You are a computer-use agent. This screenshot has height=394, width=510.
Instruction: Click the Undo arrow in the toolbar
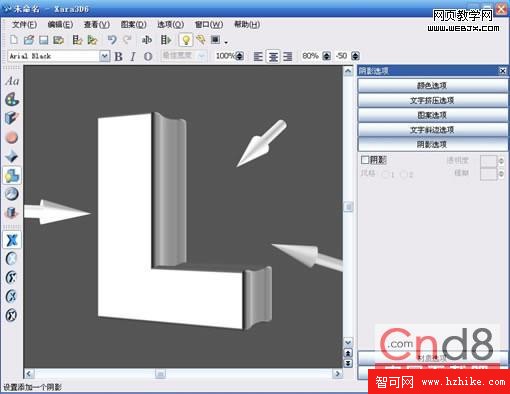[112, 40]
